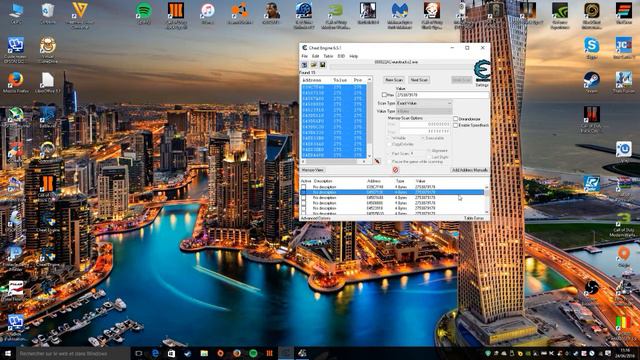This screenshot has width=640, height=360.
Task: Click the Type column header in address table
Action: tap(400, 181)
